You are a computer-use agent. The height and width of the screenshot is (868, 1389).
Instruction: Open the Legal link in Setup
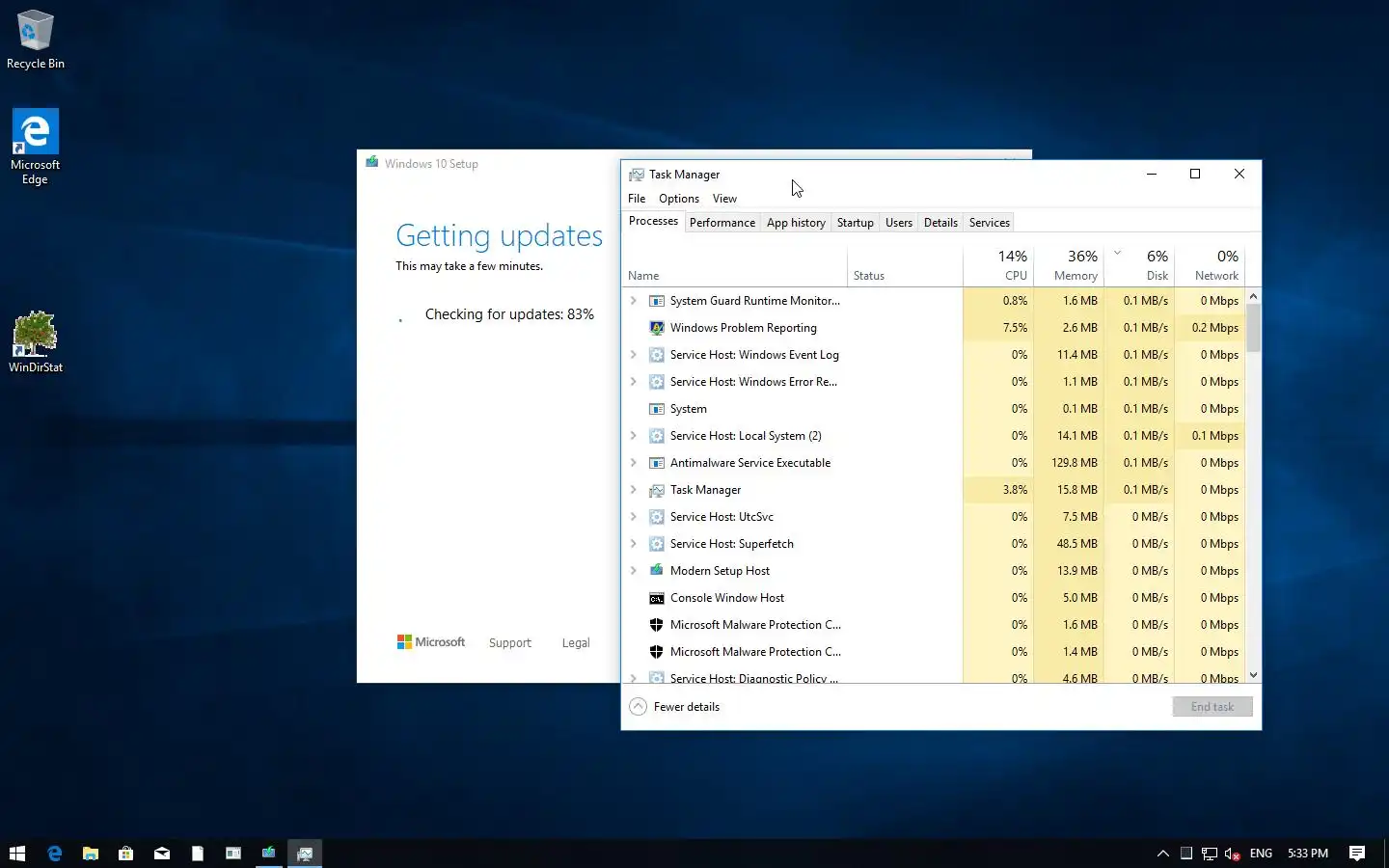point(576,643)
